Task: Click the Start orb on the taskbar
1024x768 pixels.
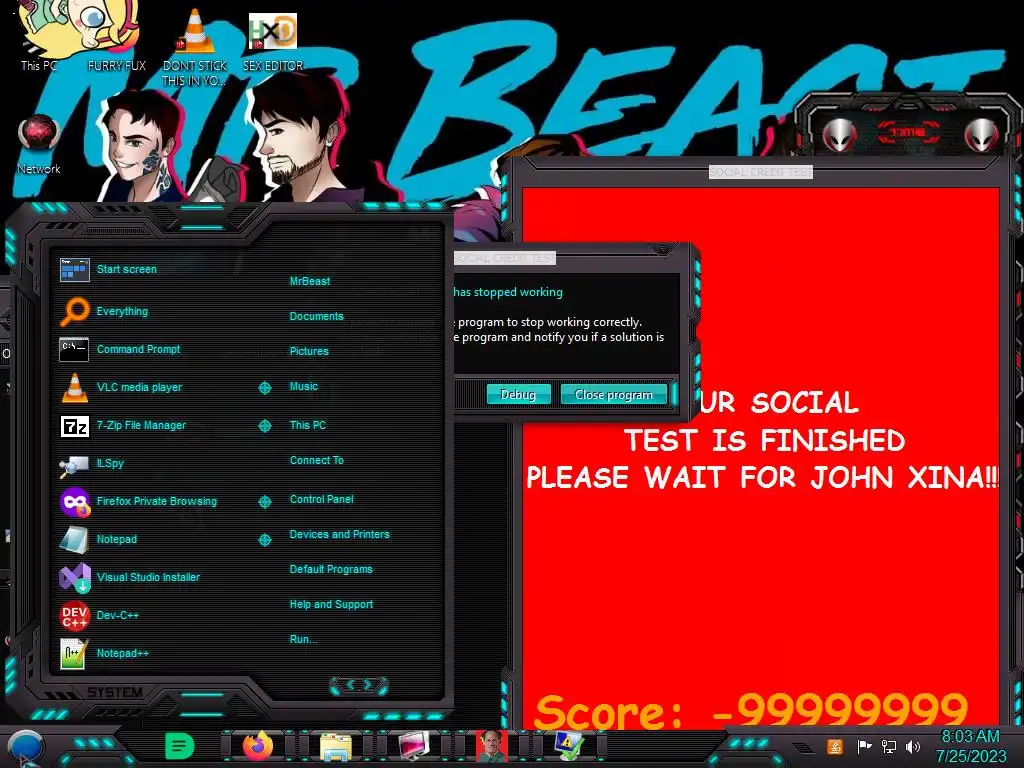Action: click(25, 747)
